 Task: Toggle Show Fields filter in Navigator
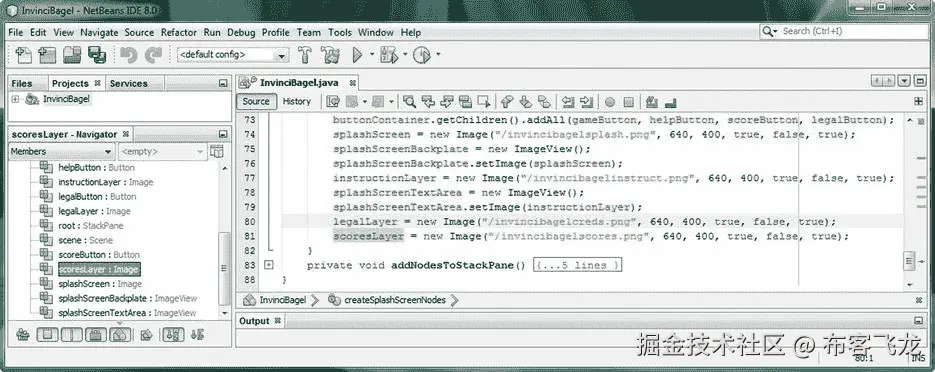47,335
